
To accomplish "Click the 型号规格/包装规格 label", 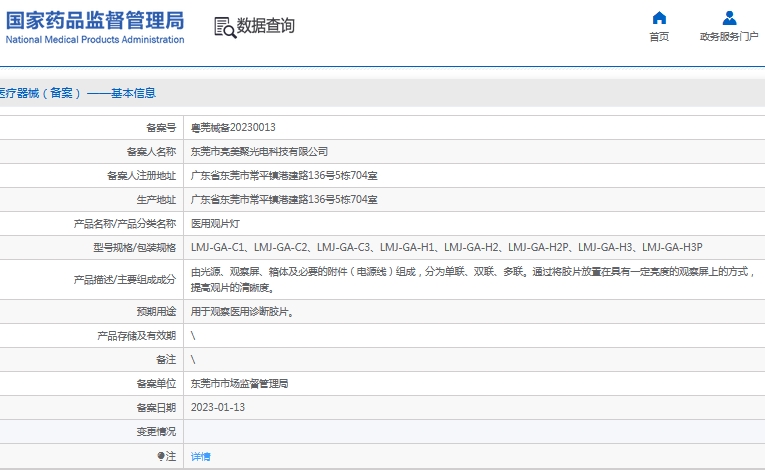I will [135, 247].
